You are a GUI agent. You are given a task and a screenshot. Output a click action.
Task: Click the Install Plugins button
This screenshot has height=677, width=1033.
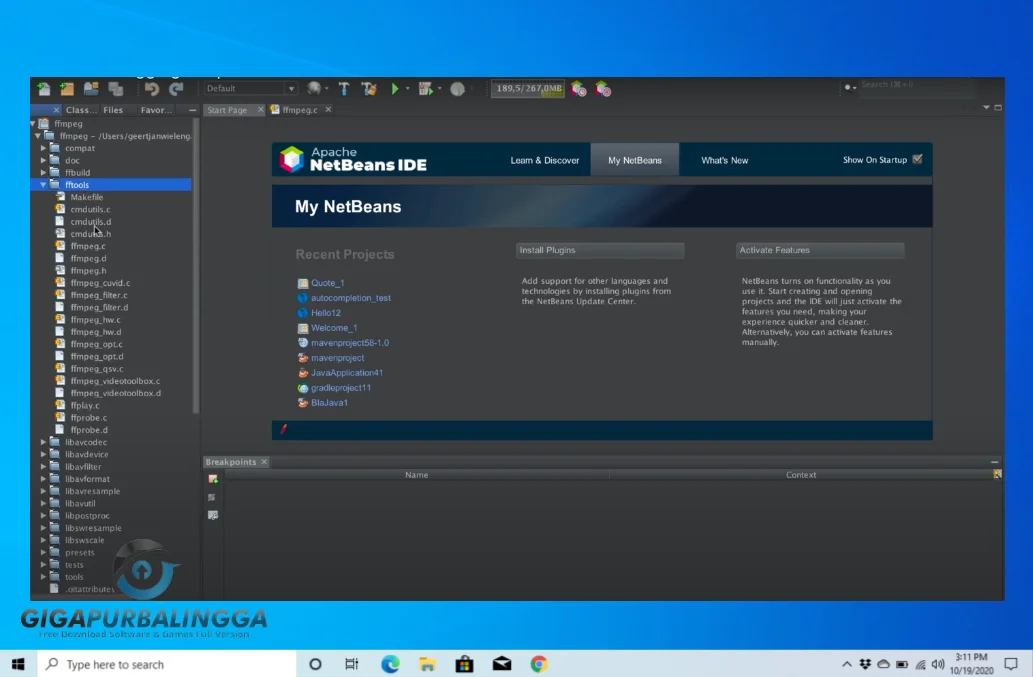point(599,250)
